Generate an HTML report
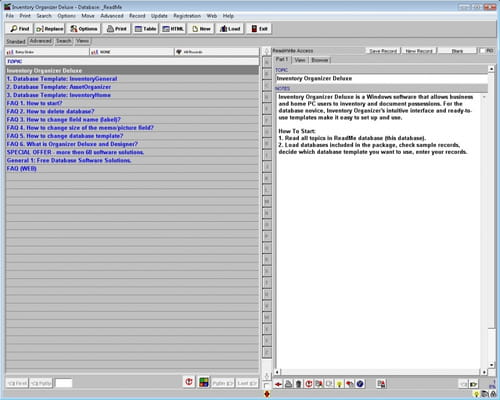This screenshot has height=400, width=500. tap(173, 29)
